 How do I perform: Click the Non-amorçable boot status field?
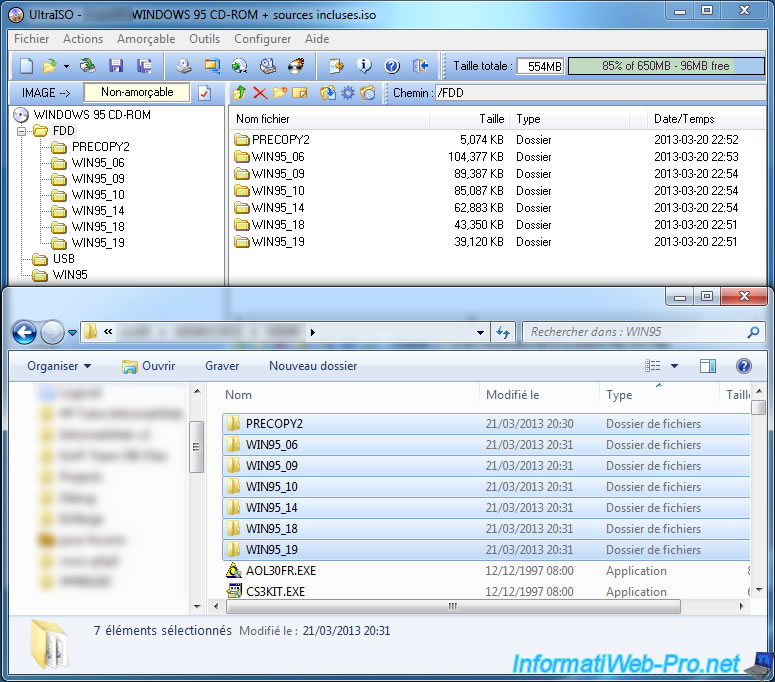pos(137,92)
